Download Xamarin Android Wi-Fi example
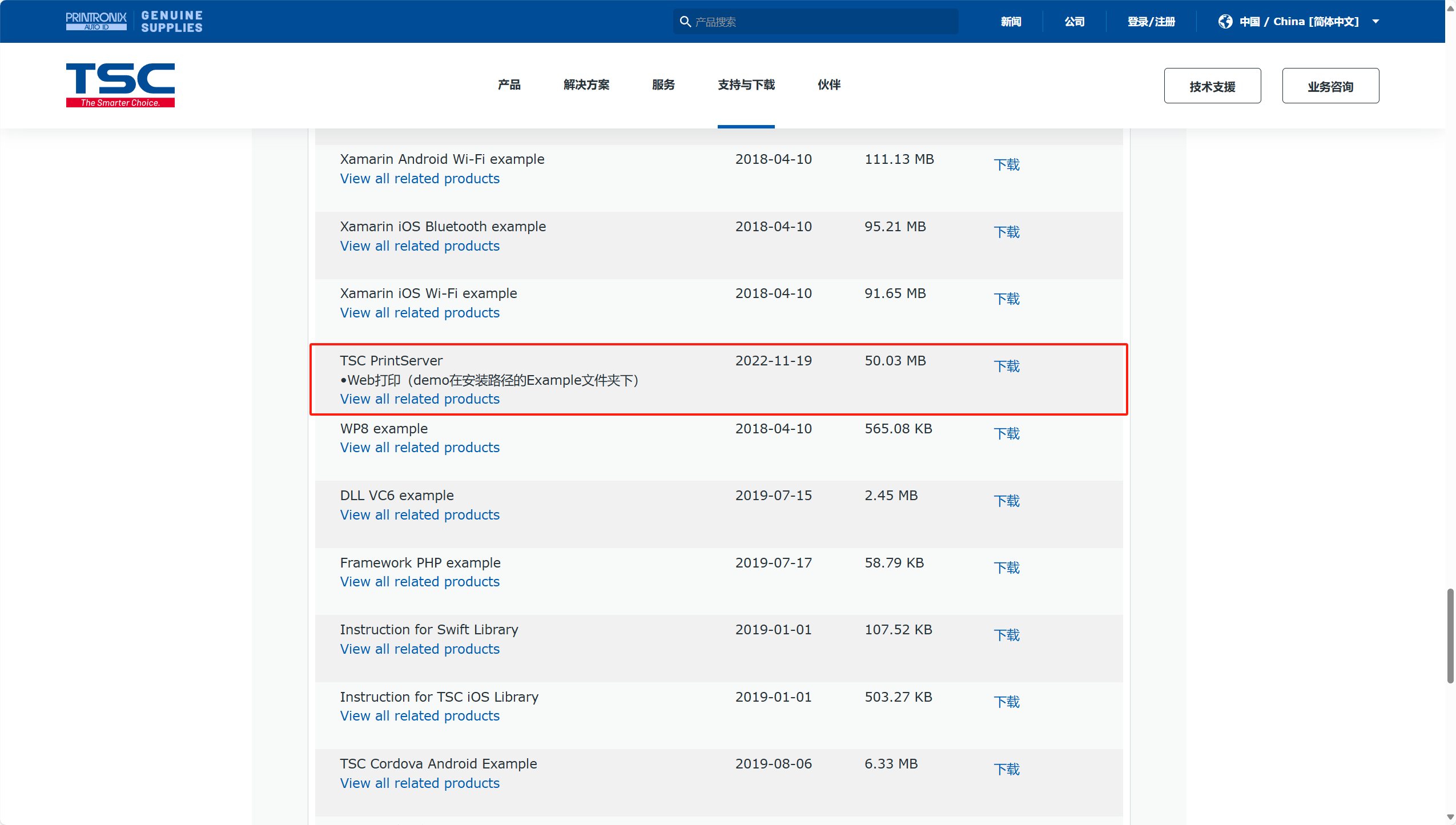The width and height of the screenshot is (1456, 825). pos(1007,165)
